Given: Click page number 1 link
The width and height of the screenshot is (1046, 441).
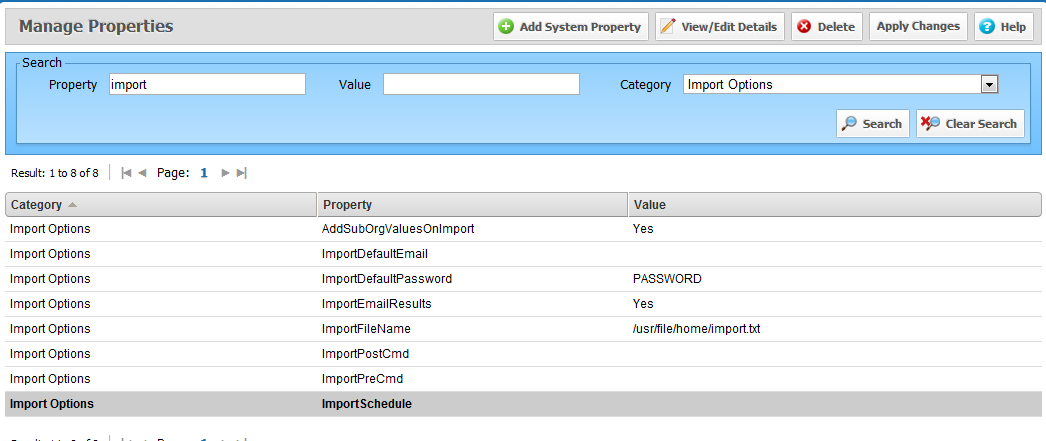Looking at the screenshot, I should click(x=204, y=173).
